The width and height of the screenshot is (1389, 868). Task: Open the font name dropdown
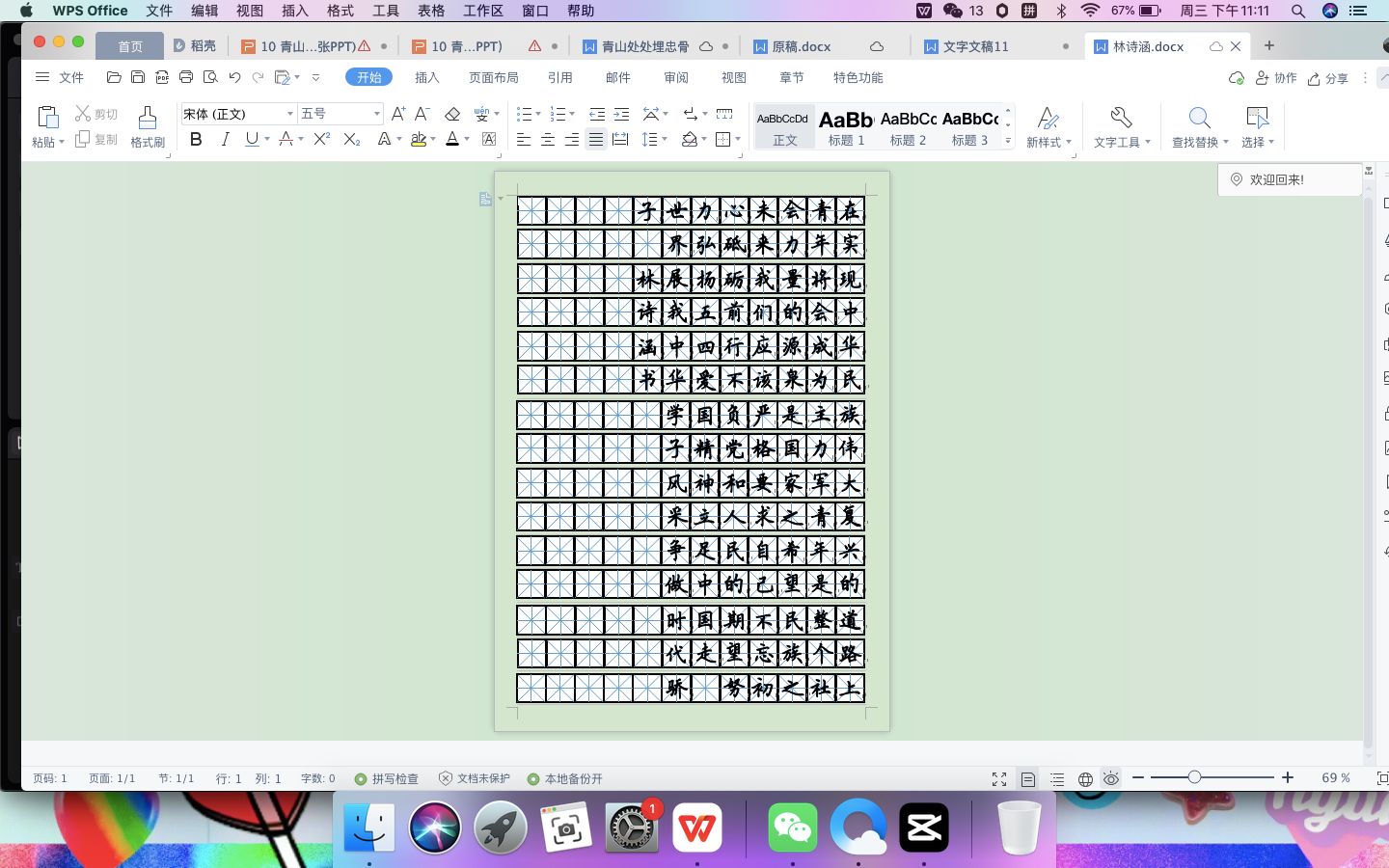pos(289,114)
